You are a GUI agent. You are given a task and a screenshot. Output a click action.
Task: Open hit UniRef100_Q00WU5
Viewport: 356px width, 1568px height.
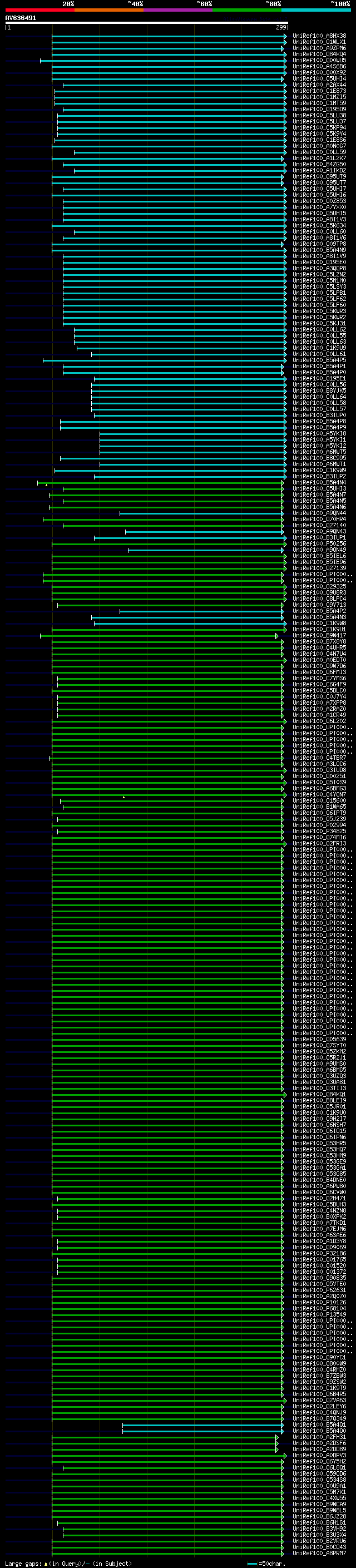click(x=319, y=60)
